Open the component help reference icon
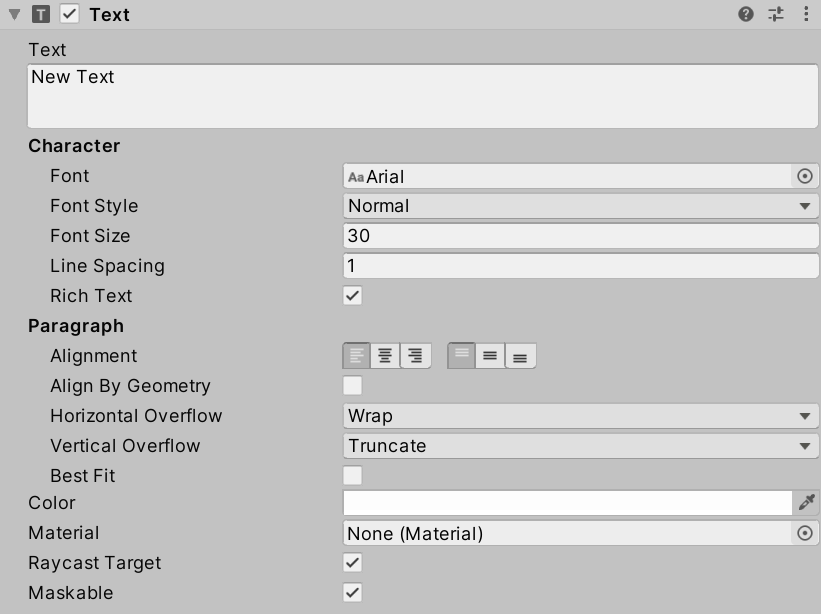The width and height of the screenshot is (821, 614). click(746, 14)
